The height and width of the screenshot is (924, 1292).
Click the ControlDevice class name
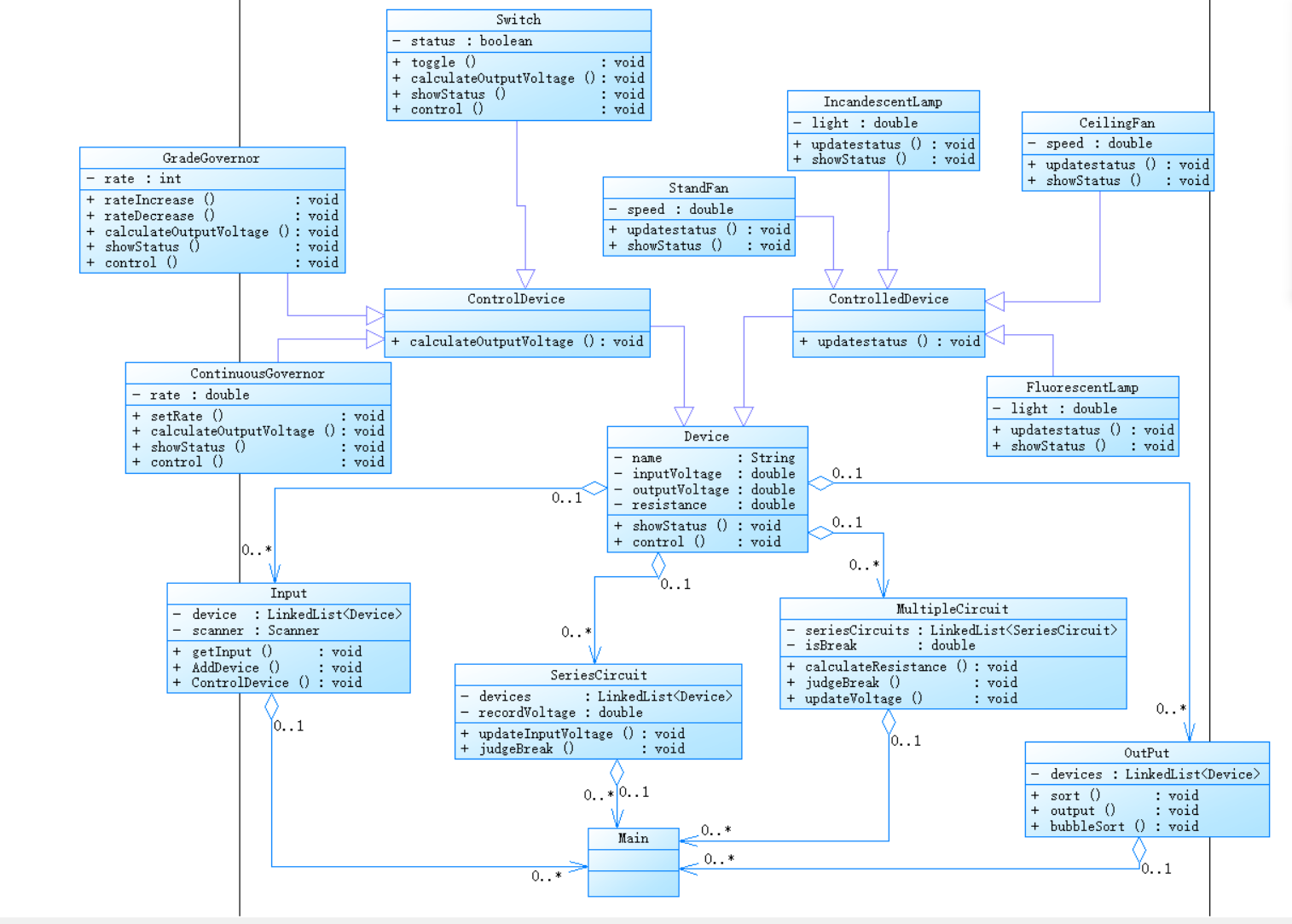click(516, 299)
